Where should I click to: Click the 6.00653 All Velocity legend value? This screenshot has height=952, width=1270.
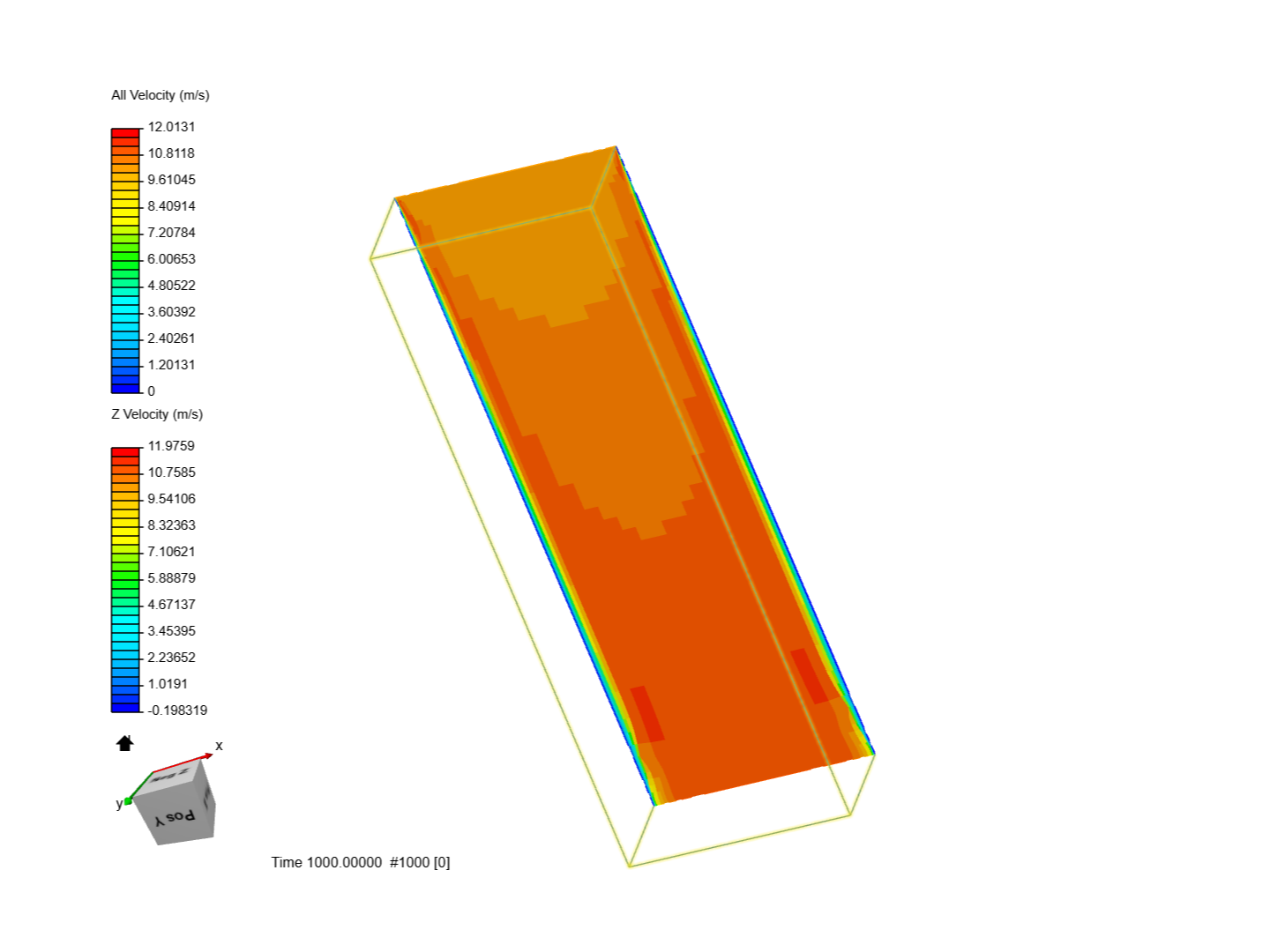pyautogui.click(x=171, y=259)
